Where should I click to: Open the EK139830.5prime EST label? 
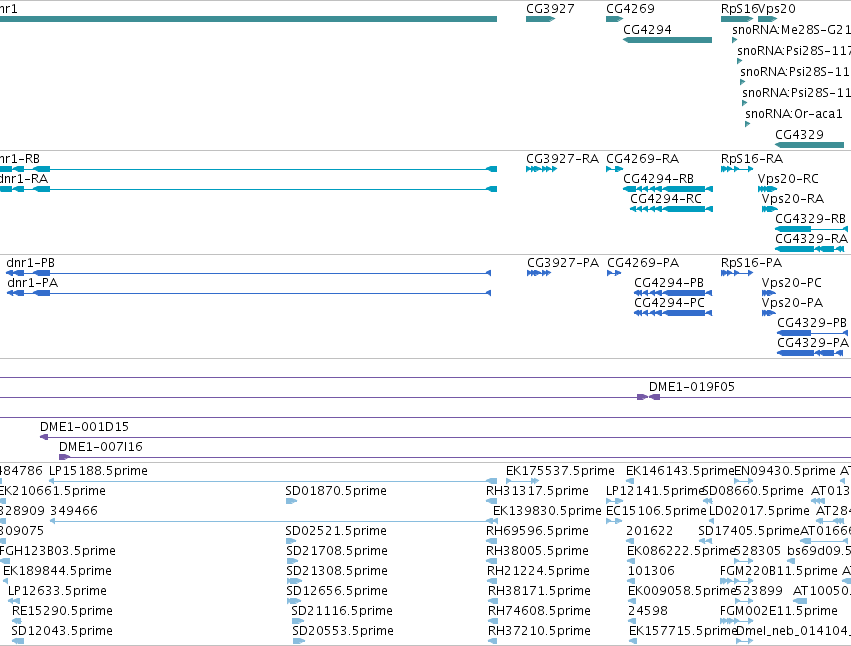click(x=547, y=511)
